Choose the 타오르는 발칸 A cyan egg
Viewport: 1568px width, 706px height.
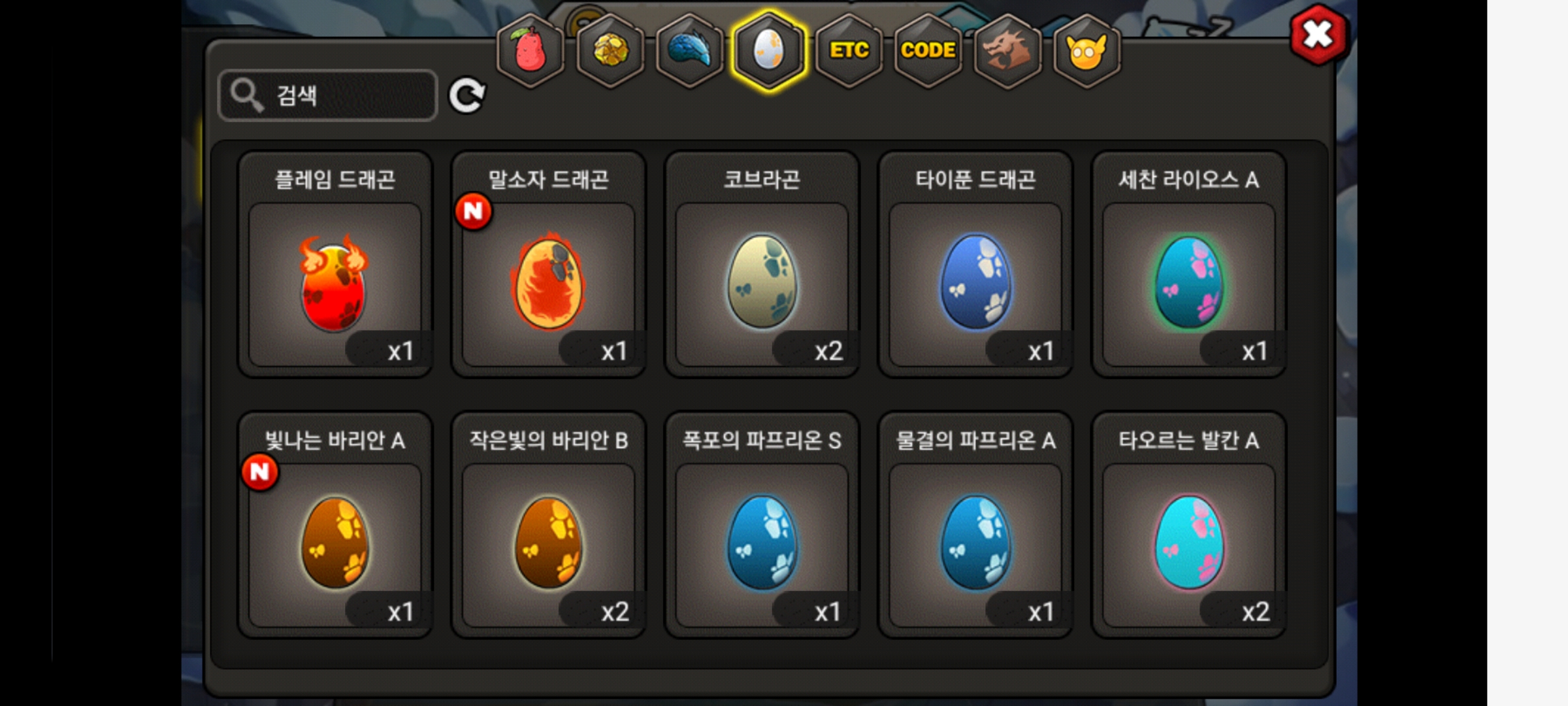click(x=1189, y=525)
